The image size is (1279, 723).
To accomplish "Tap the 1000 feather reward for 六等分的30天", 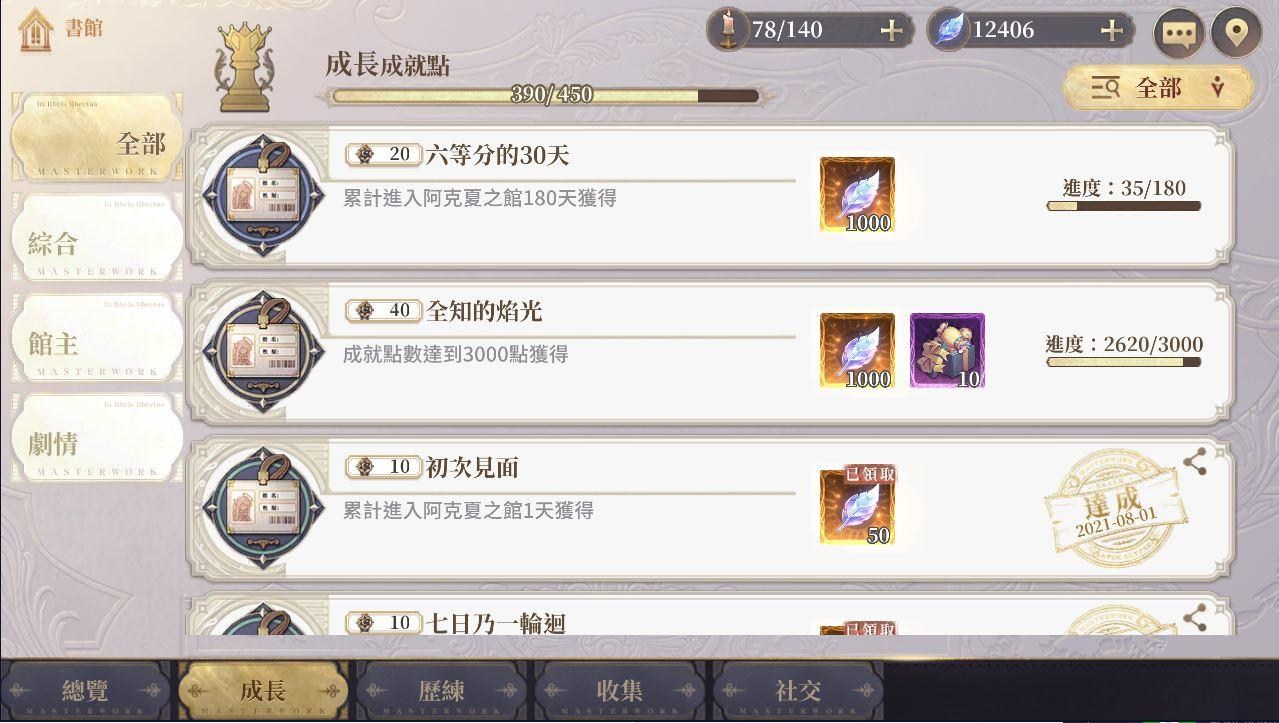I will pyautogui.click(x=857, y=195).
